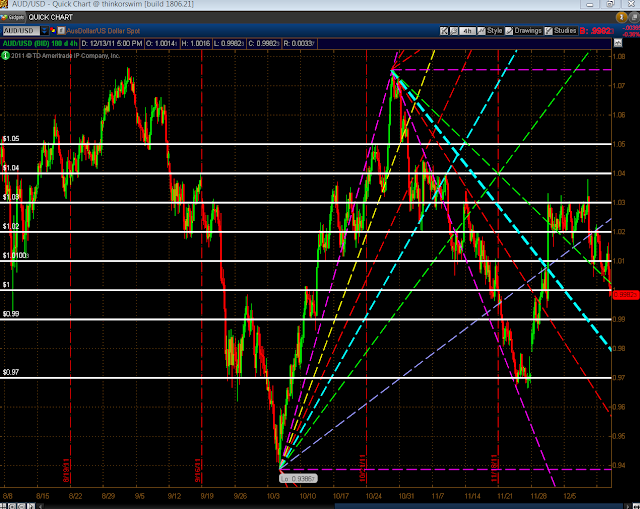Click the AUD/USD symbol input field
This screenshot has width=640, height=509.
pyautogui.click(x=17, y=32)
